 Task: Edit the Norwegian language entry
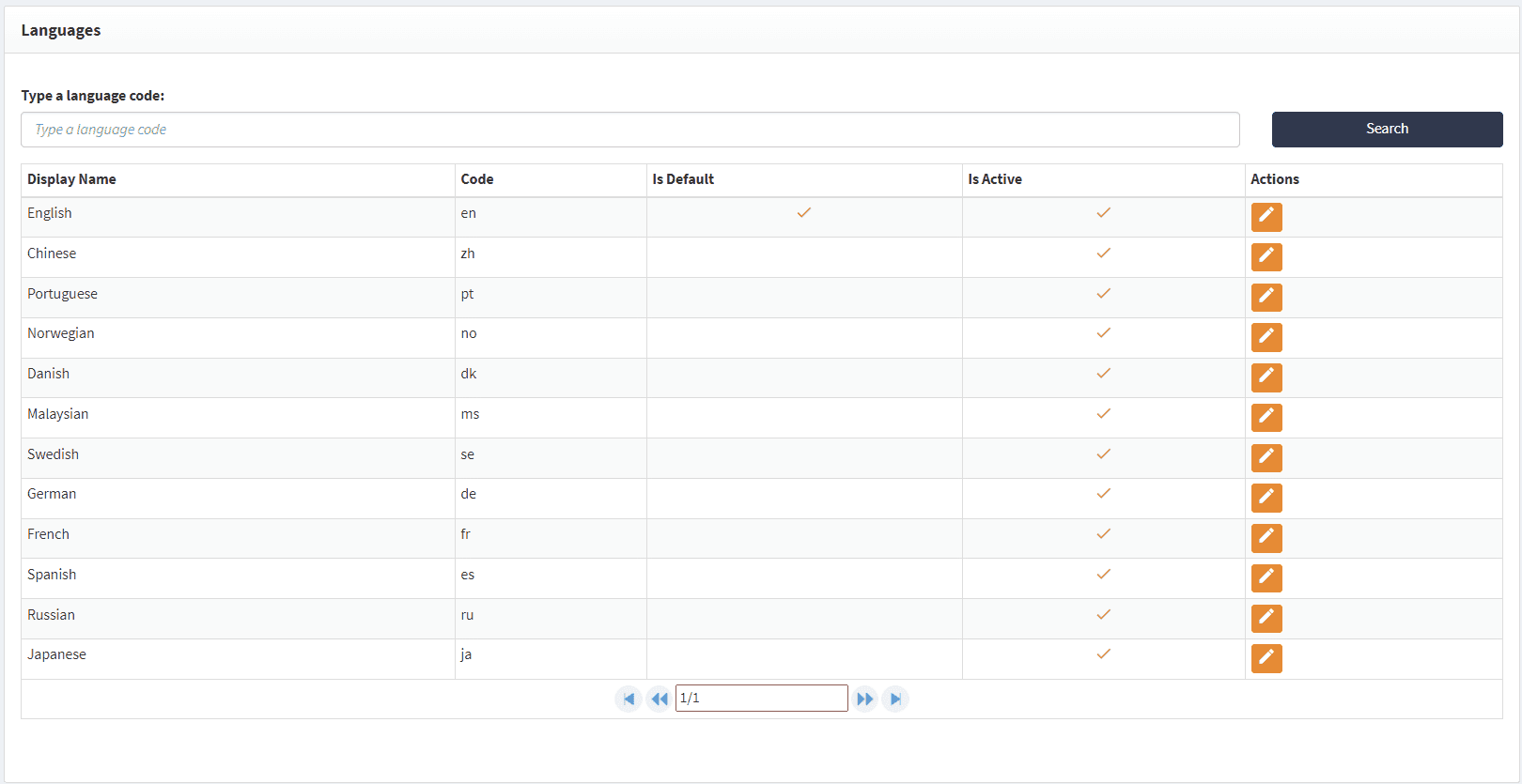1266,337
